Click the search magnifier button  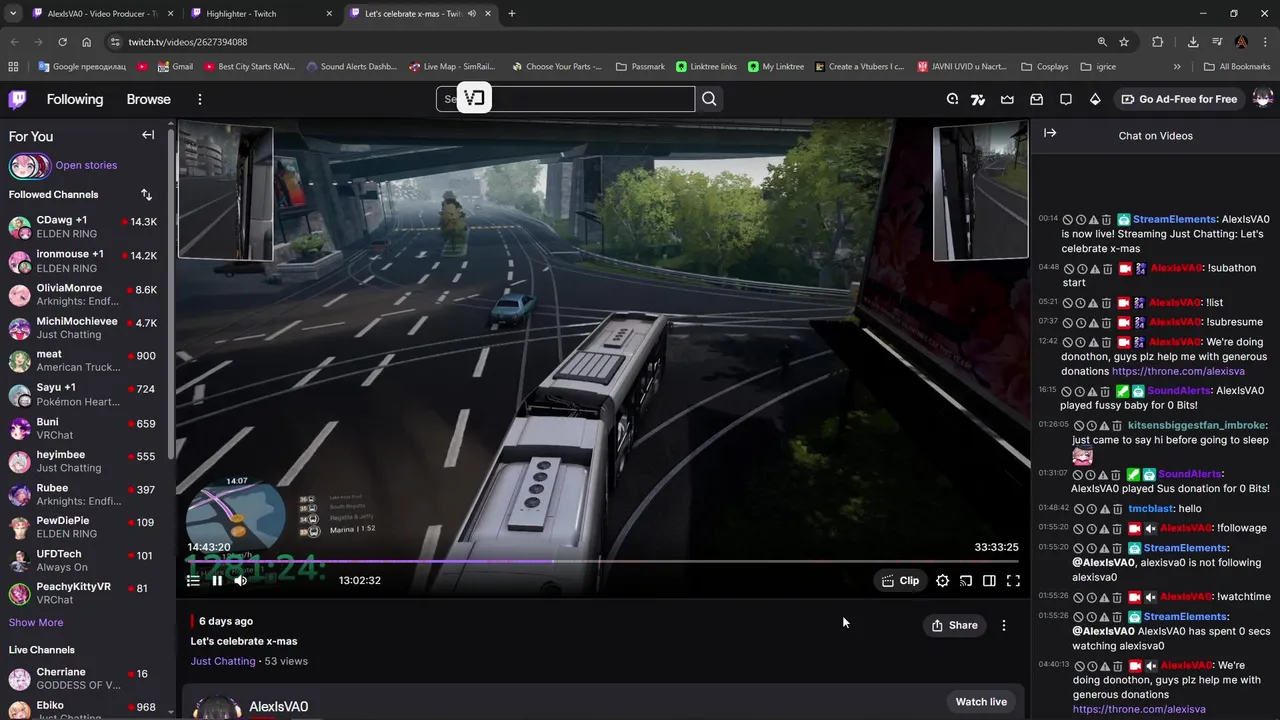(709, 99)
